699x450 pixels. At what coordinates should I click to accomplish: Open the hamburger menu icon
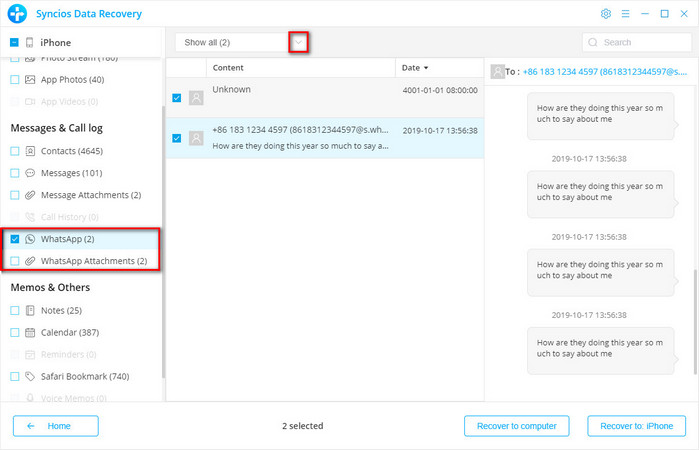625,14
